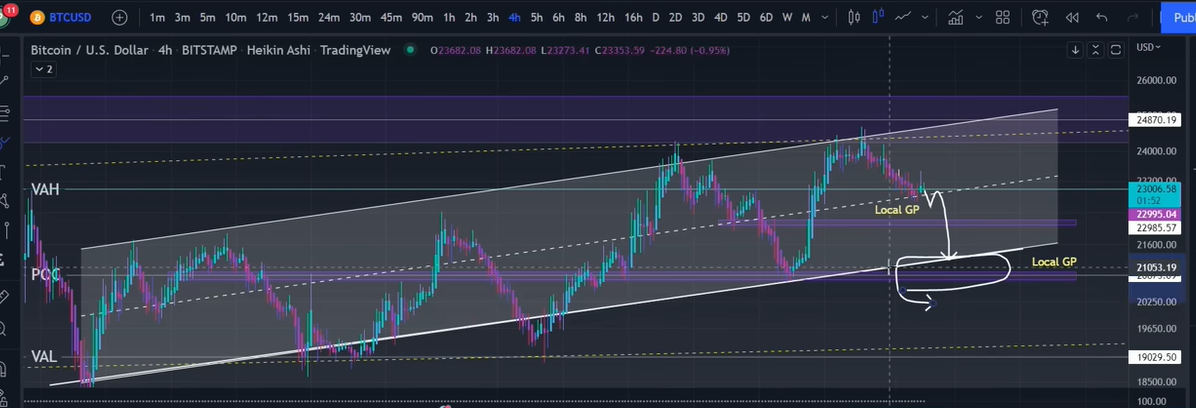Select the line chart type icon
Screen dimensions: 1196x408
click(x=904, y=17)
